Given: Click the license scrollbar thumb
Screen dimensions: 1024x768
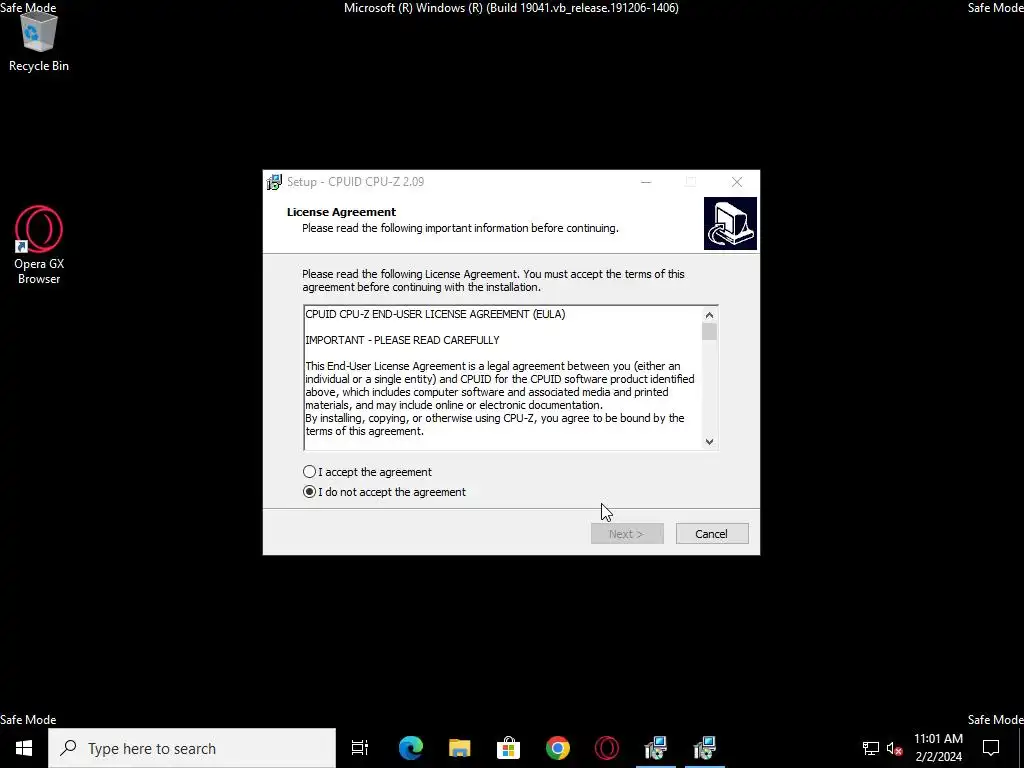Looking at the screenshot, I should pyautogui.click(x=709, y=331).
